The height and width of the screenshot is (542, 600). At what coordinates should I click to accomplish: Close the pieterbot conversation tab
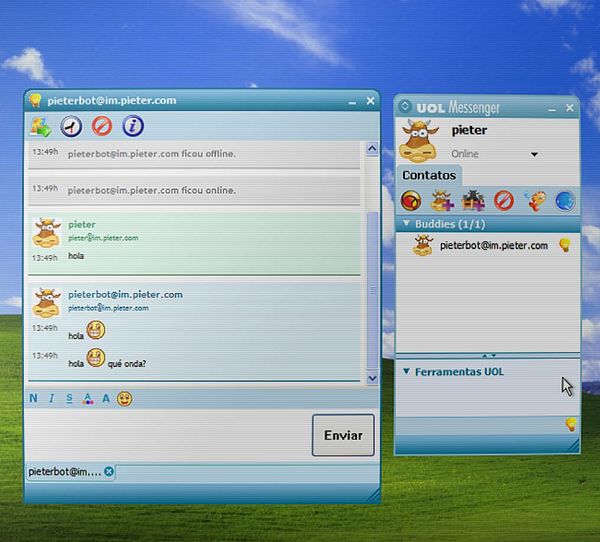point(109,472)
